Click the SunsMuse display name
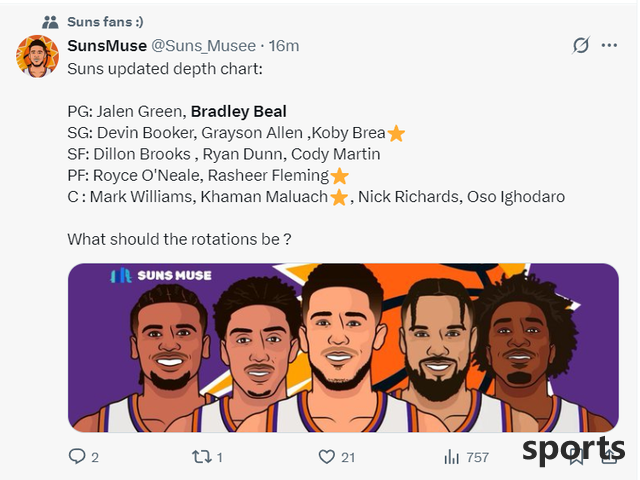Viewport: 640px width, 480px height. [x=107, y=46]
